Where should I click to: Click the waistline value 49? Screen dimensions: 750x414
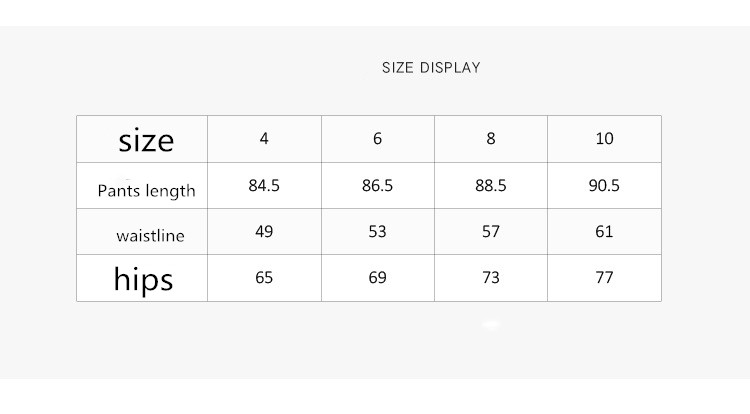pos(264,232)
